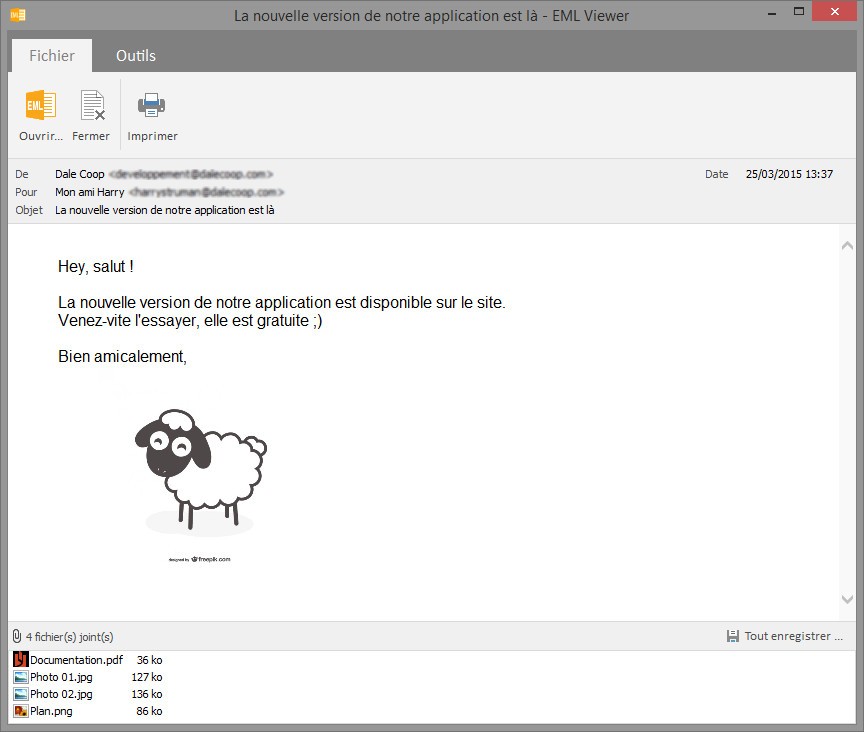
Task: Click the scroll up arrow
Action: point(847,246)
